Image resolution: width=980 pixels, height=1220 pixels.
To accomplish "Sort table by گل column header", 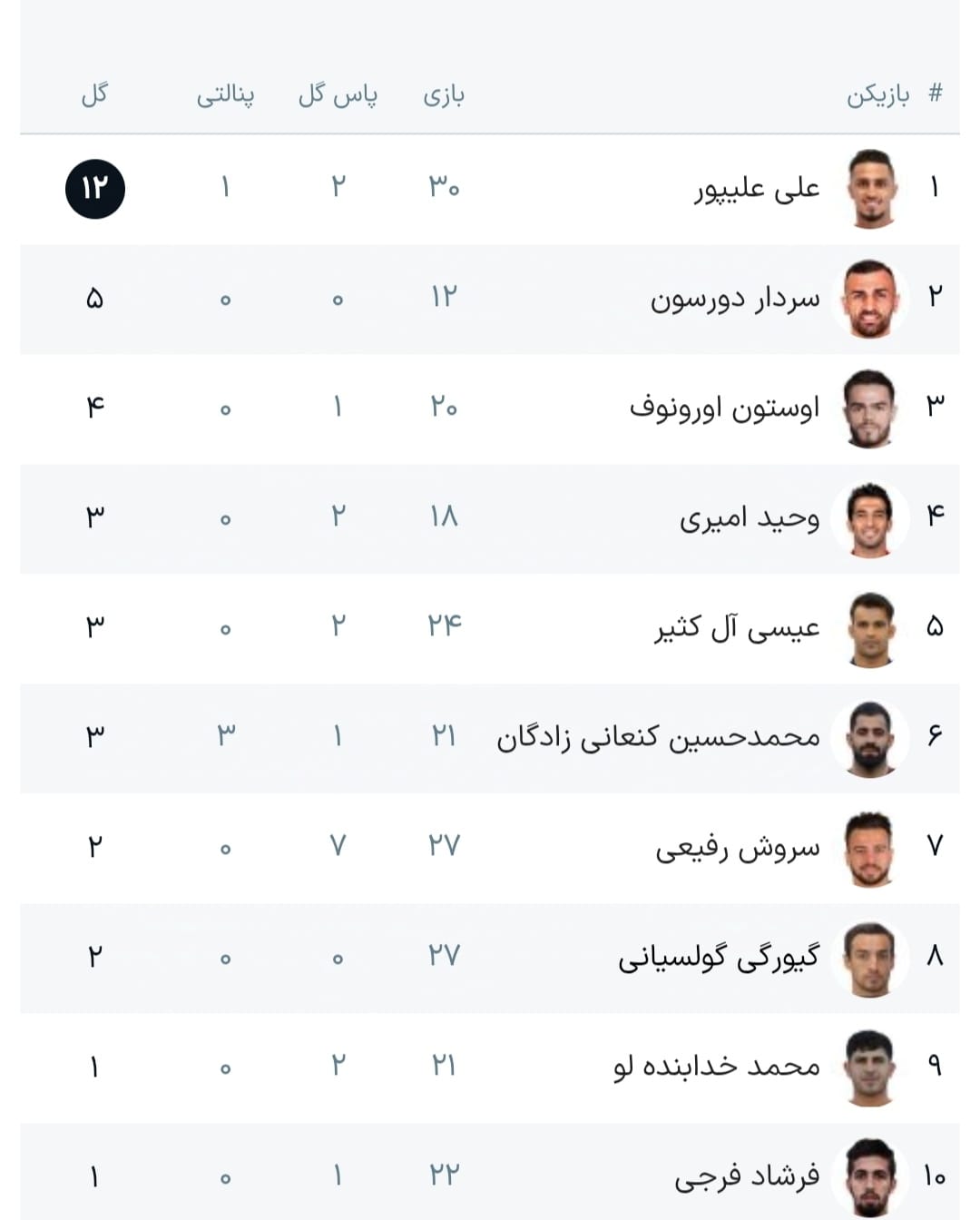I will (94, 94).
